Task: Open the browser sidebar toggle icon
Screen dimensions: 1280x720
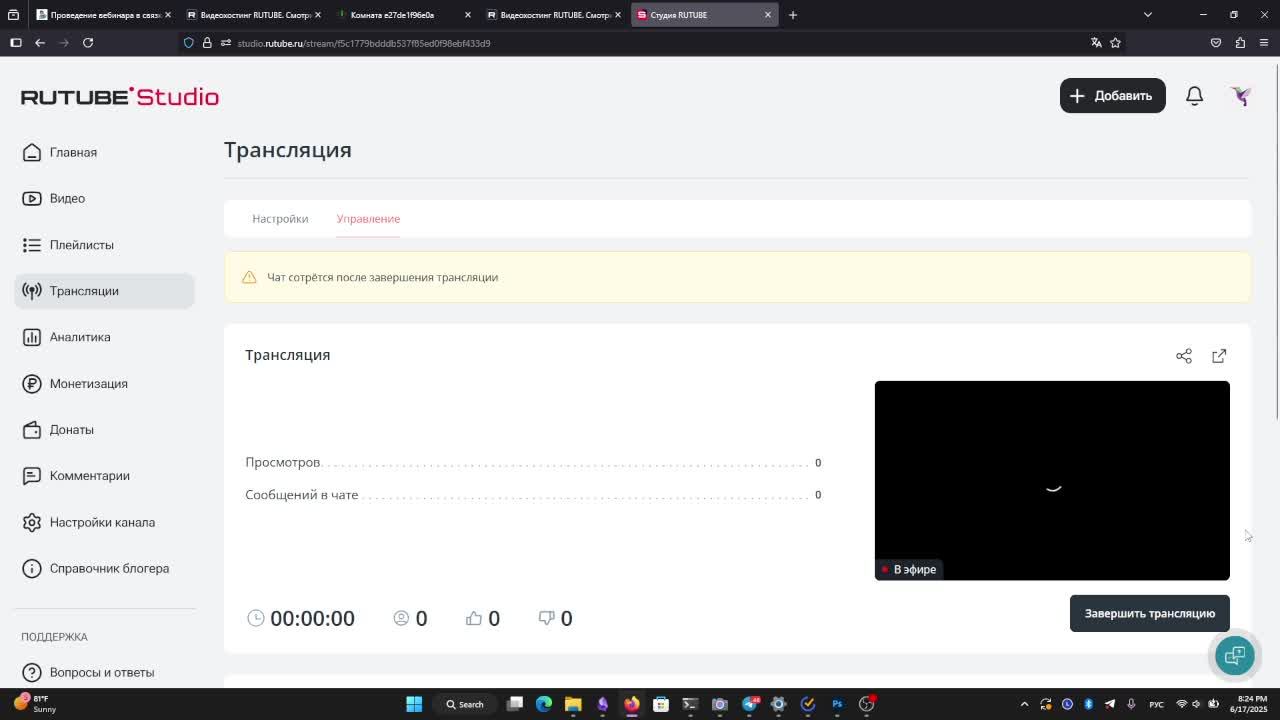Action: tap(16, 42)
